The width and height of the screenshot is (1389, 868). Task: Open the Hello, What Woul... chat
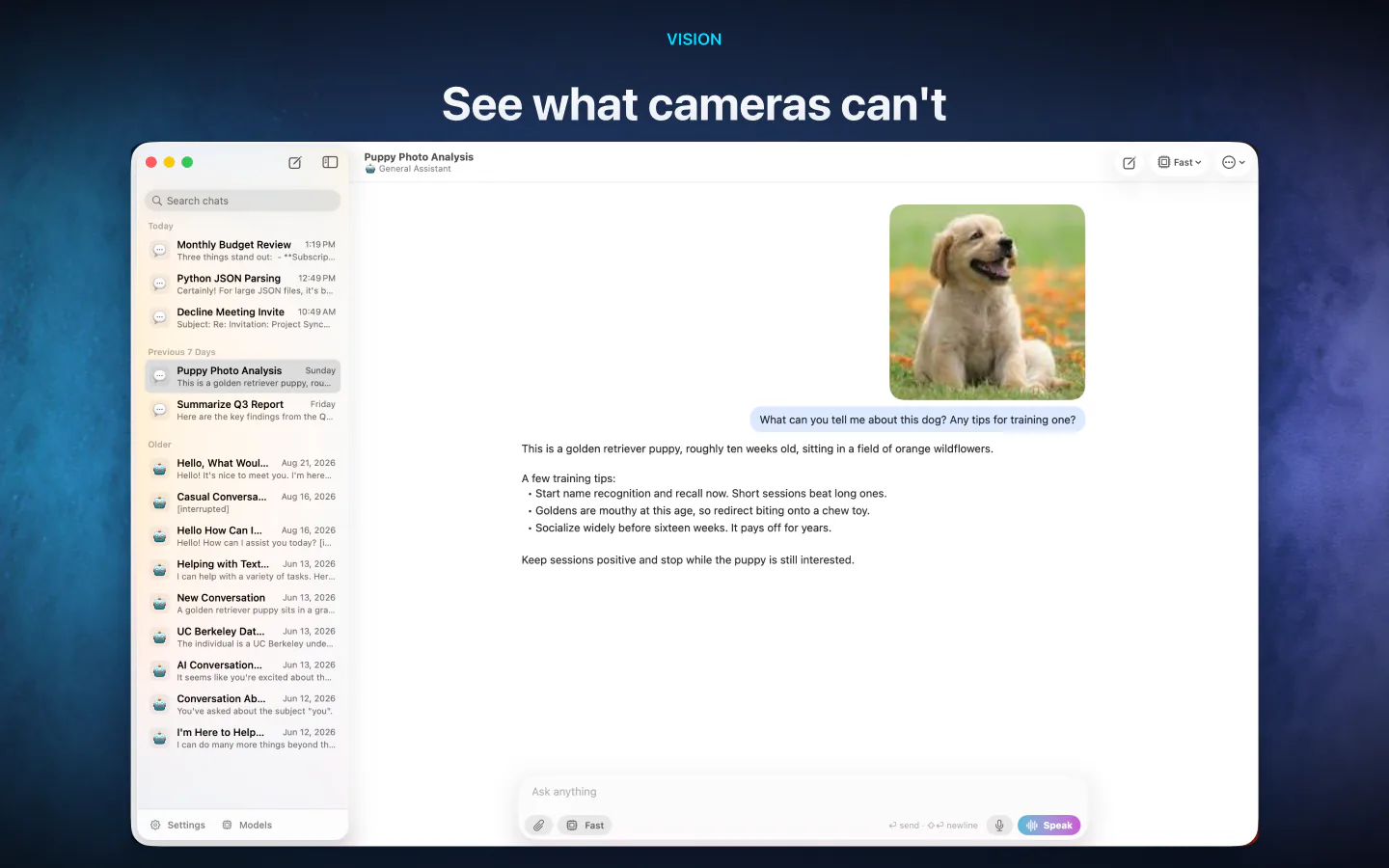[x=243, y=469]
